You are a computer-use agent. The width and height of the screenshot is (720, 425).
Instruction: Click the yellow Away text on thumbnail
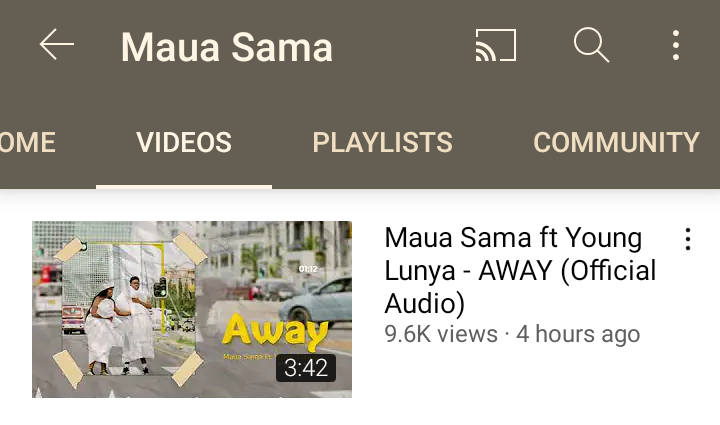click(275, 331)
